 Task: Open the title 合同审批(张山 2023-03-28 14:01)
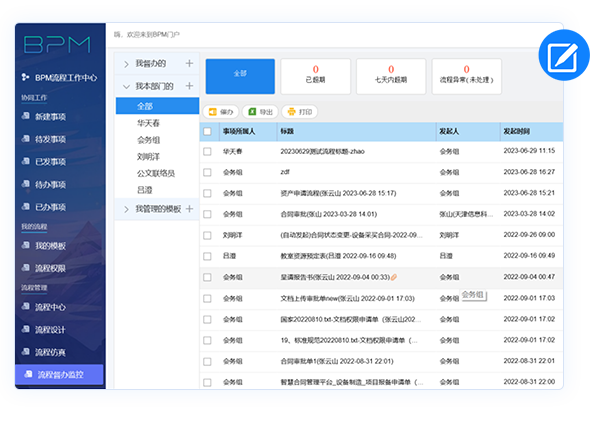(x=328, y=214)
